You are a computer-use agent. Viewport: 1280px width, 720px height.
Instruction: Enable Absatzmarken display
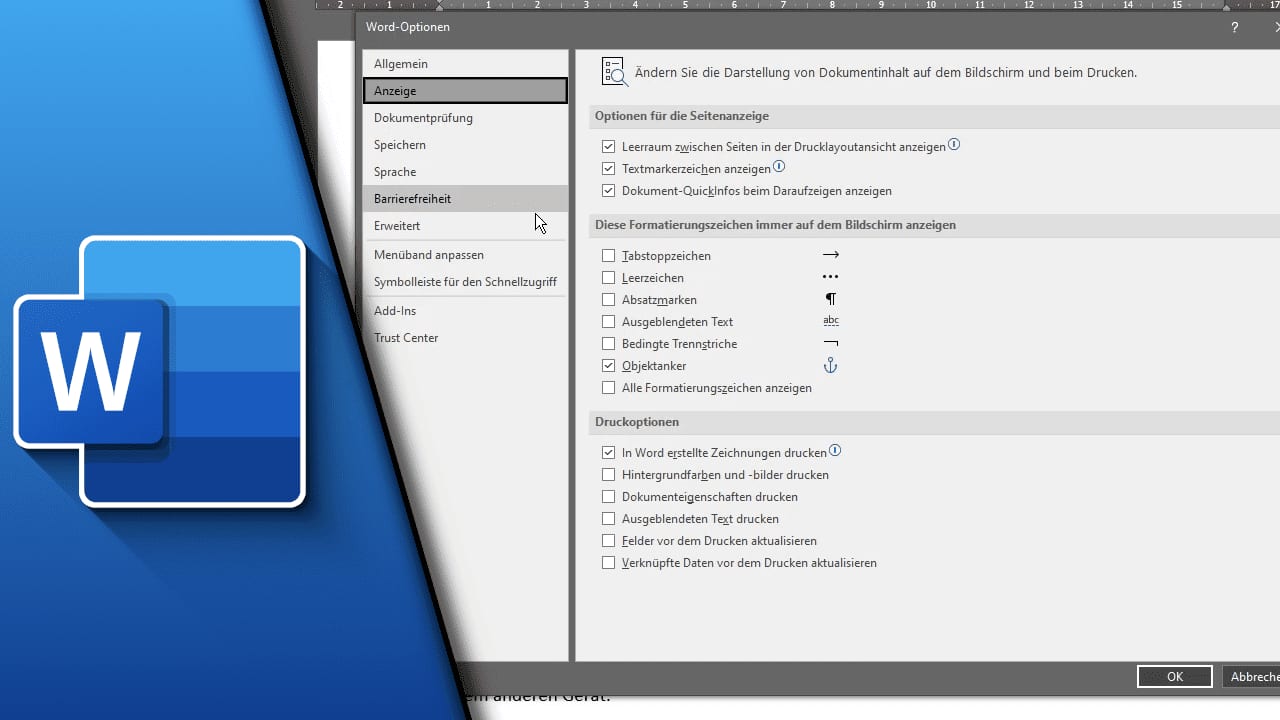pyautogui.click(x=609, y=300)
